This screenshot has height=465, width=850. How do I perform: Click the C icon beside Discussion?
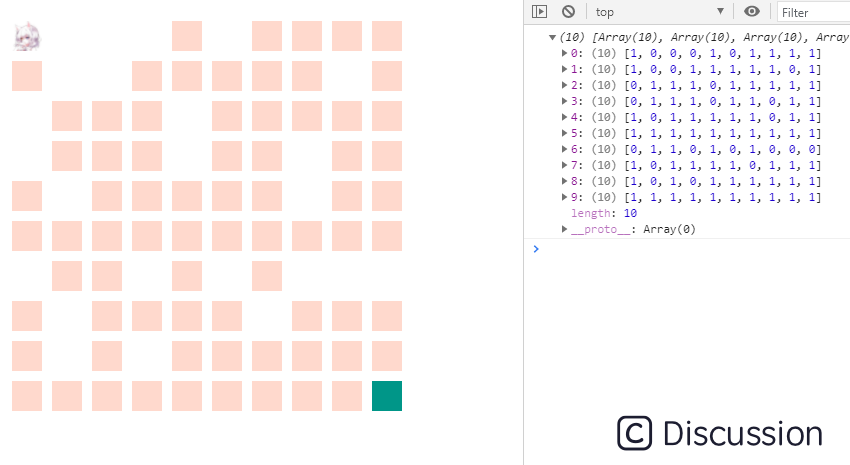634,433
